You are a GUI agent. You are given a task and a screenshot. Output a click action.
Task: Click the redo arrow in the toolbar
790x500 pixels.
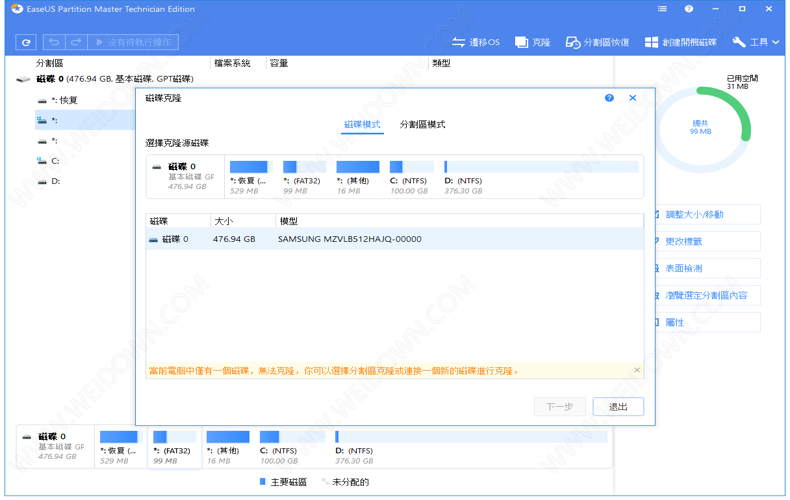click(x=76, y=42)
